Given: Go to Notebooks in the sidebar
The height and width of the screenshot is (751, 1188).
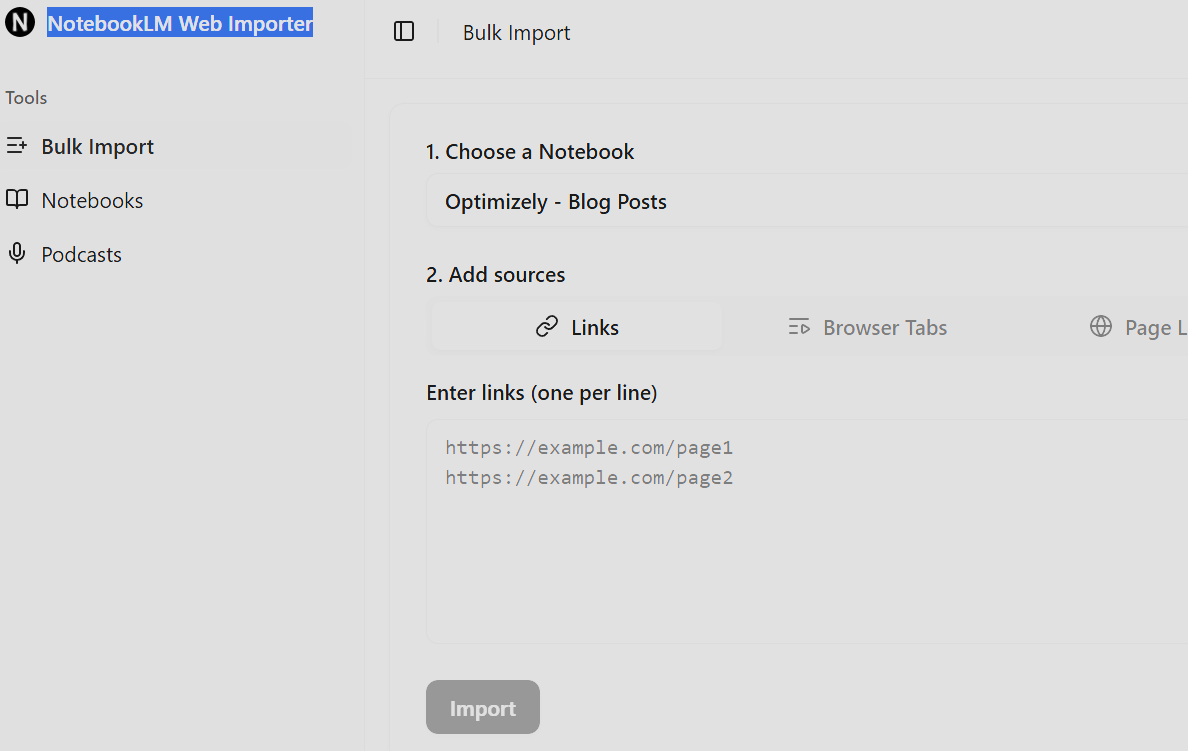Looking at the screenshot, I should pyautogui.click(x=92, y=201).
